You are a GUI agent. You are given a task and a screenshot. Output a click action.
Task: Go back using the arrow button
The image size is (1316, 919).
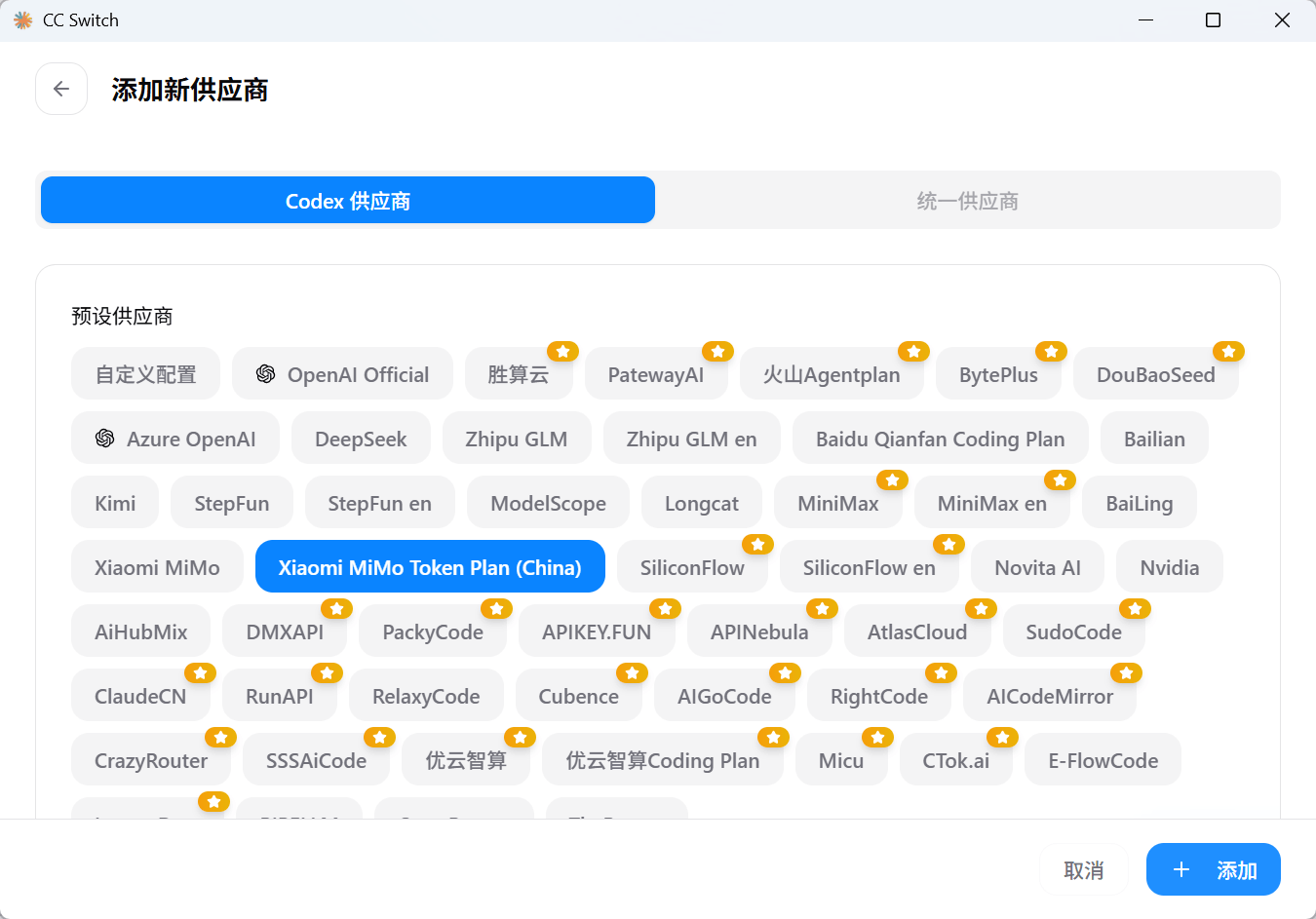pyautogui.click(x=61, y=89)
